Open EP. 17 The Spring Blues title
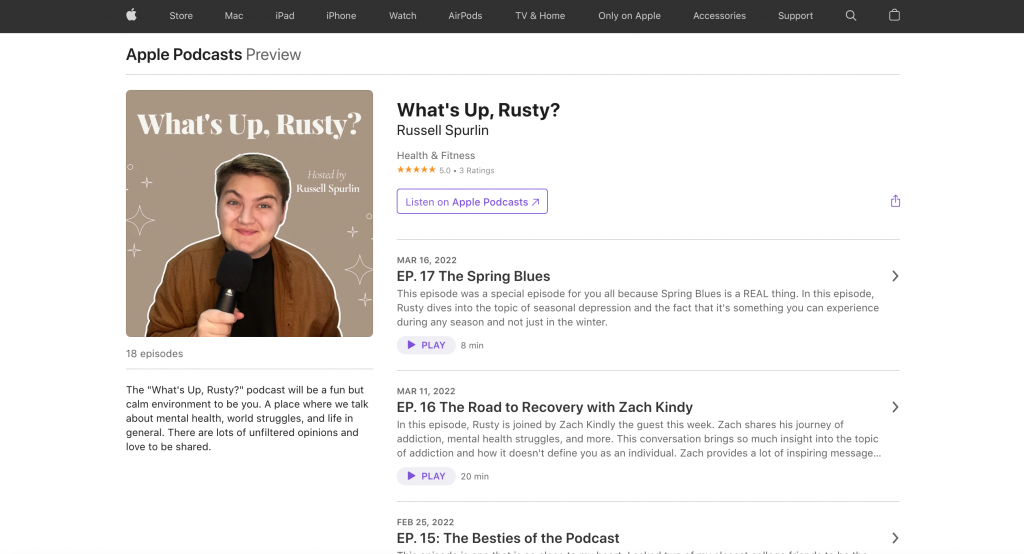This screenshot has height=554, width=1024. [473, 276]
